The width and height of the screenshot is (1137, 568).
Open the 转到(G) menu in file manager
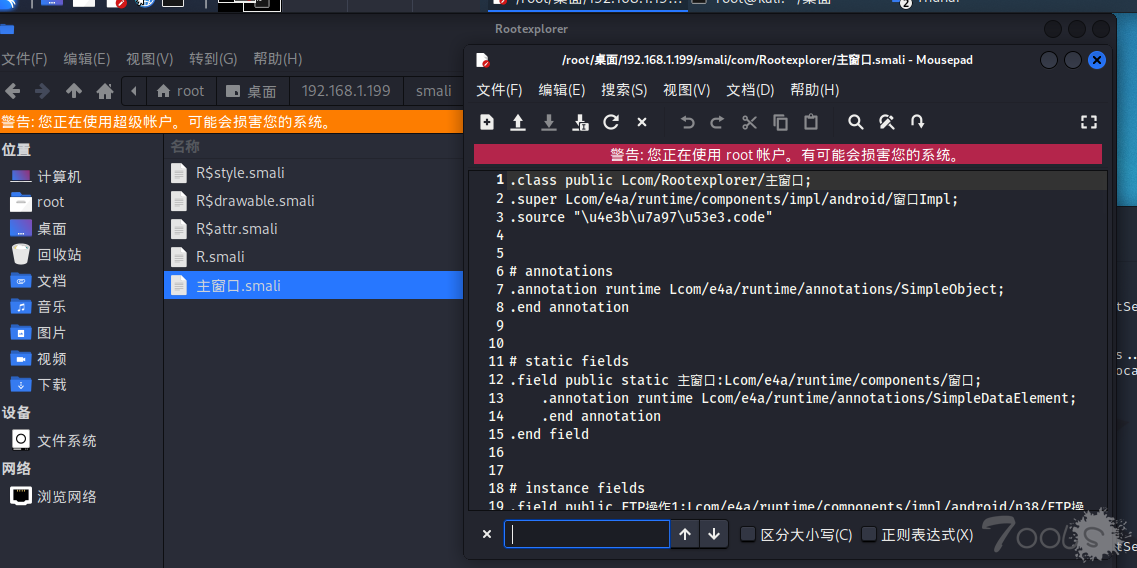pyautogui.click(x=213, y=59)
